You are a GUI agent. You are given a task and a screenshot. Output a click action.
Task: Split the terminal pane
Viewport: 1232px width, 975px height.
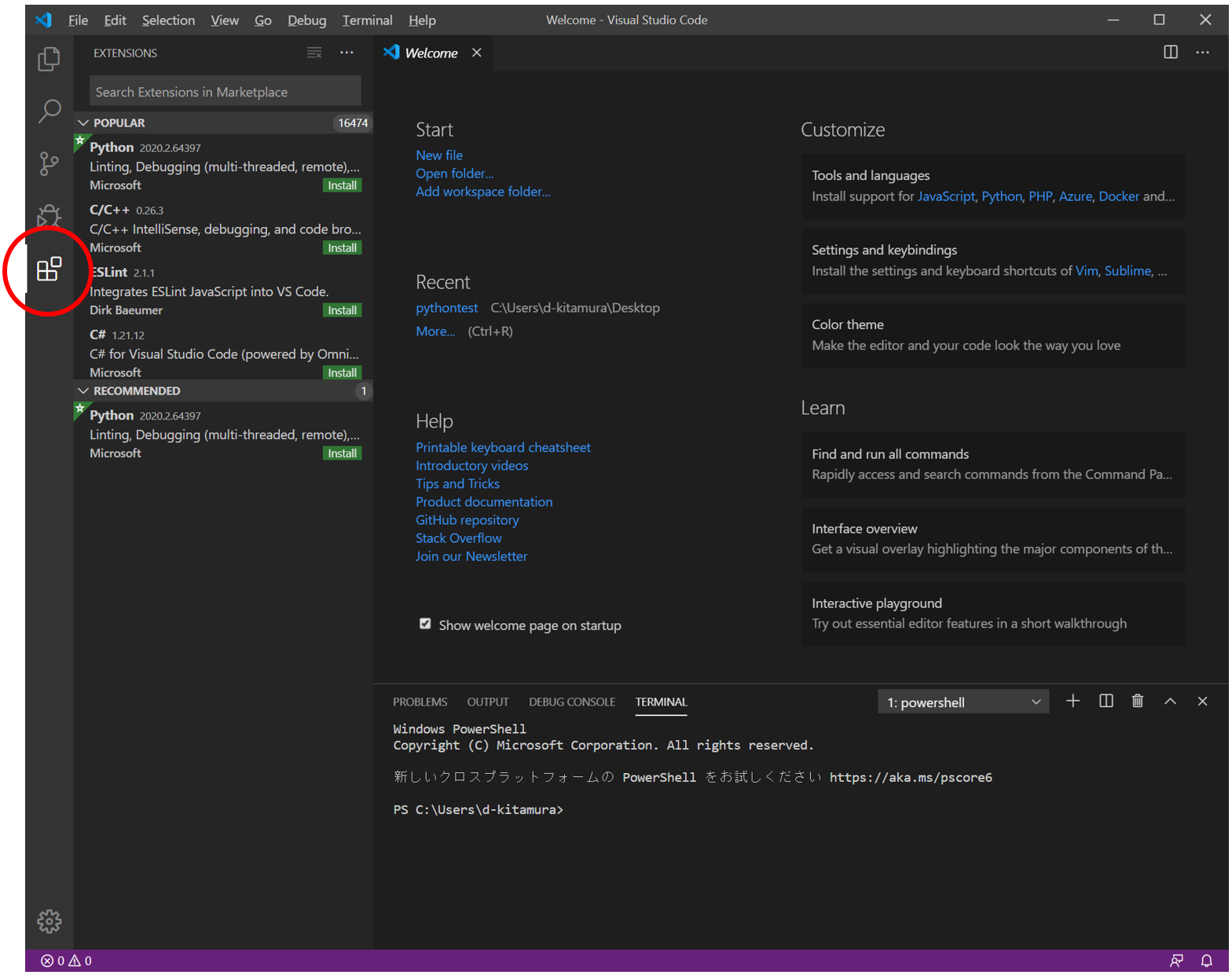pyautogui.click(x=1106, y=701)
